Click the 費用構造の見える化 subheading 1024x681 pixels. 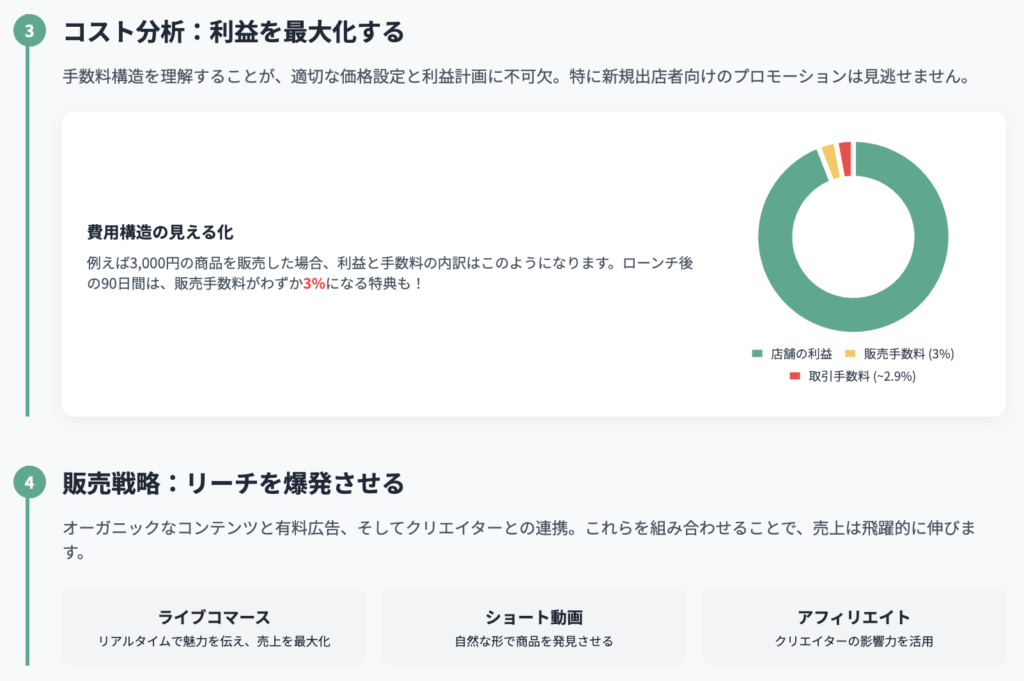click(160, 232)
